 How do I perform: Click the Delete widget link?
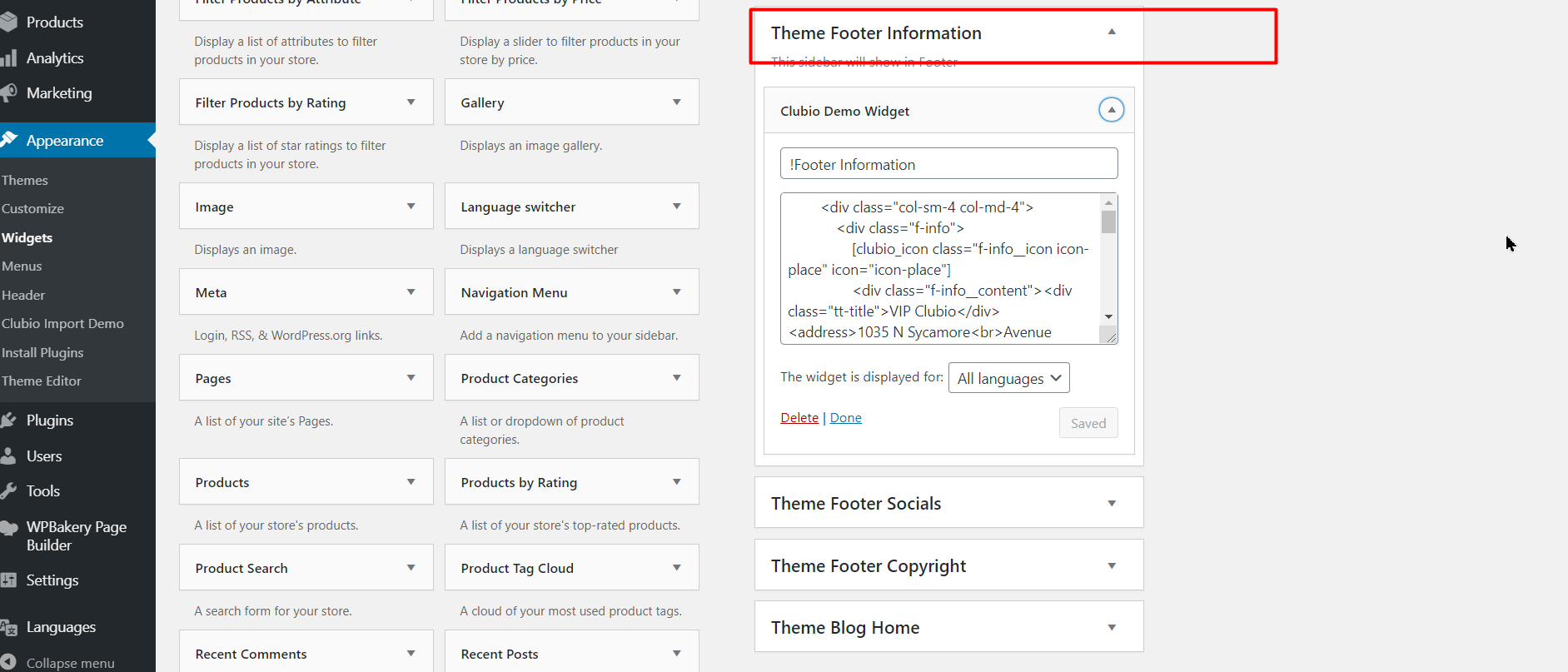point(799,418)
